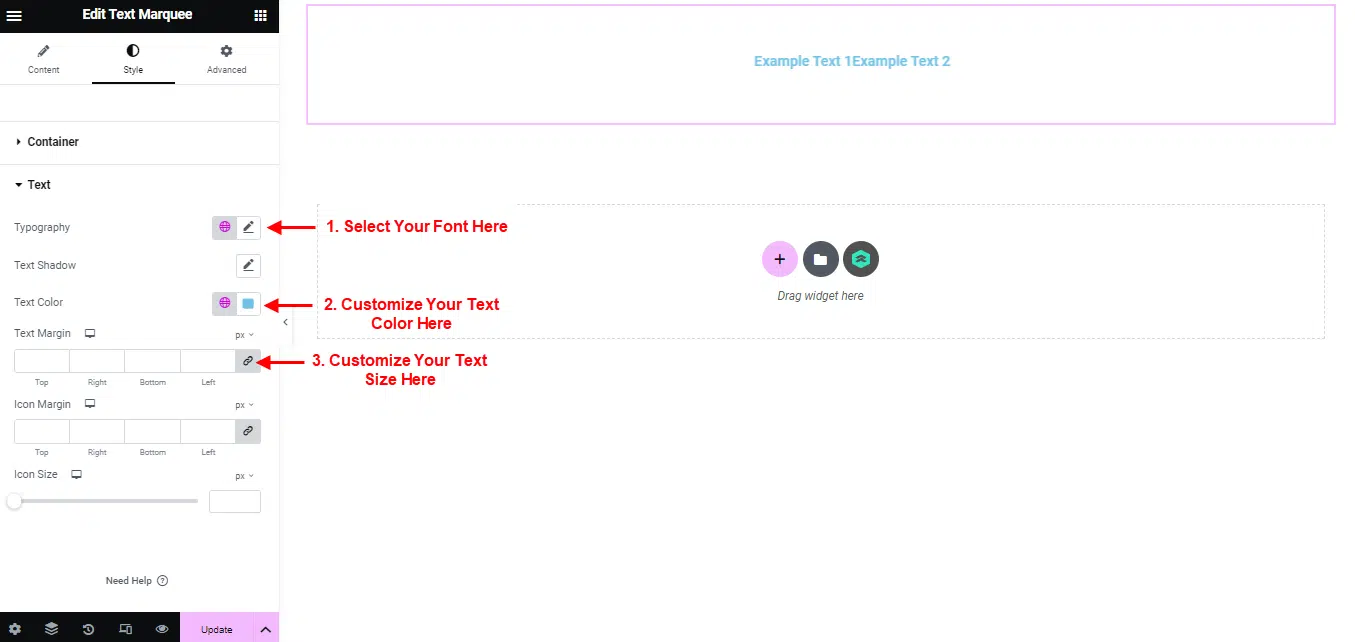Click the green teal add-on templates button
Screen dimensions: 1355x642
pyautogui.click(x=861, y=259)
